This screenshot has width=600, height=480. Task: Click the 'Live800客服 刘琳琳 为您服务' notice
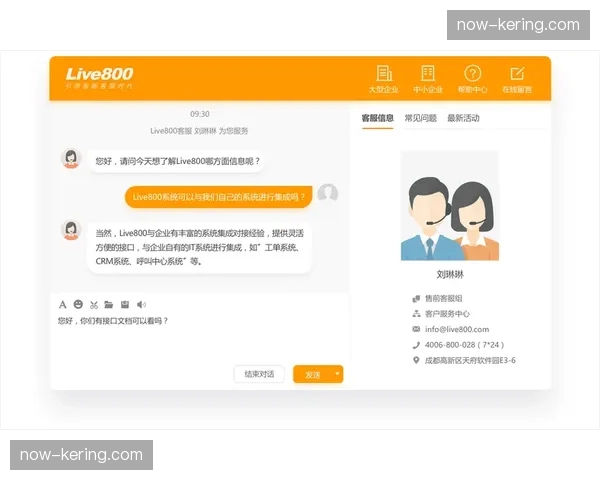pos(199,131)
